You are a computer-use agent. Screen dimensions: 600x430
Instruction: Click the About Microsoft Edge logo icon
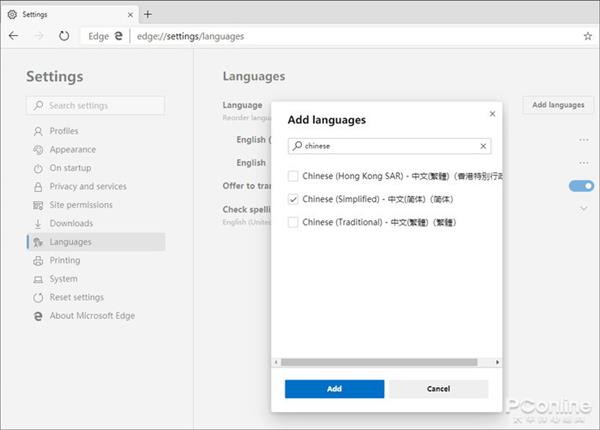point(38,316)
